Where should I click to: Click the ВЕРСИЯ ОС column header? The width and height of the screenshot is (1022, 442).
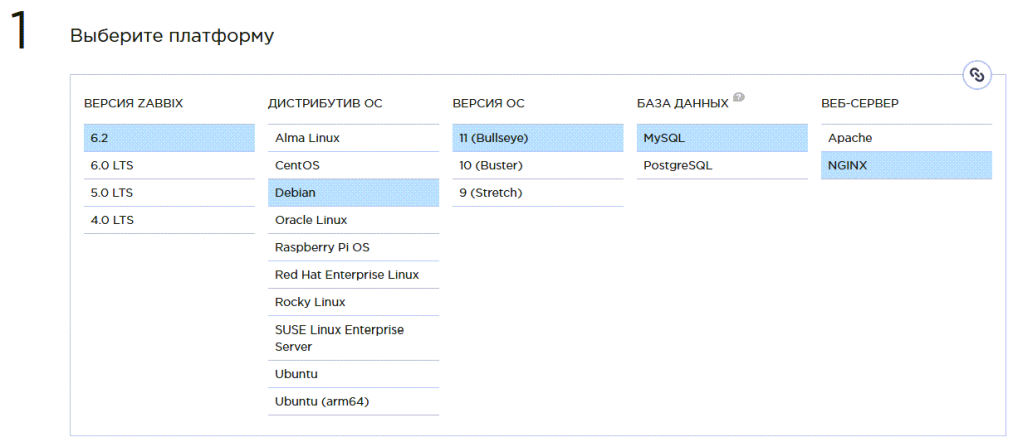click(488, 104)
